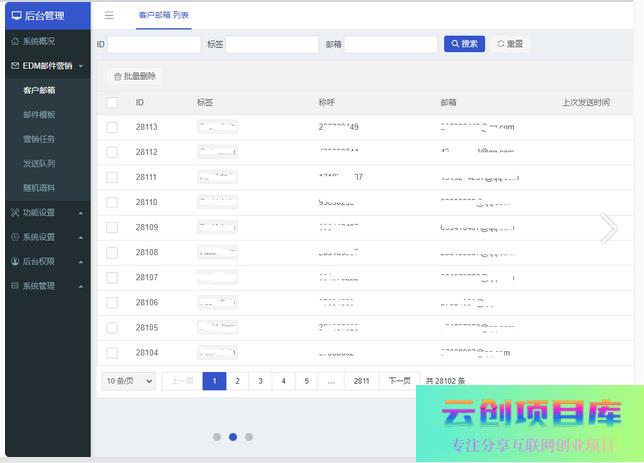Check the checkbox for row 28109
The width and height of the screenshot is (644, 463).
tap(112, 227)
